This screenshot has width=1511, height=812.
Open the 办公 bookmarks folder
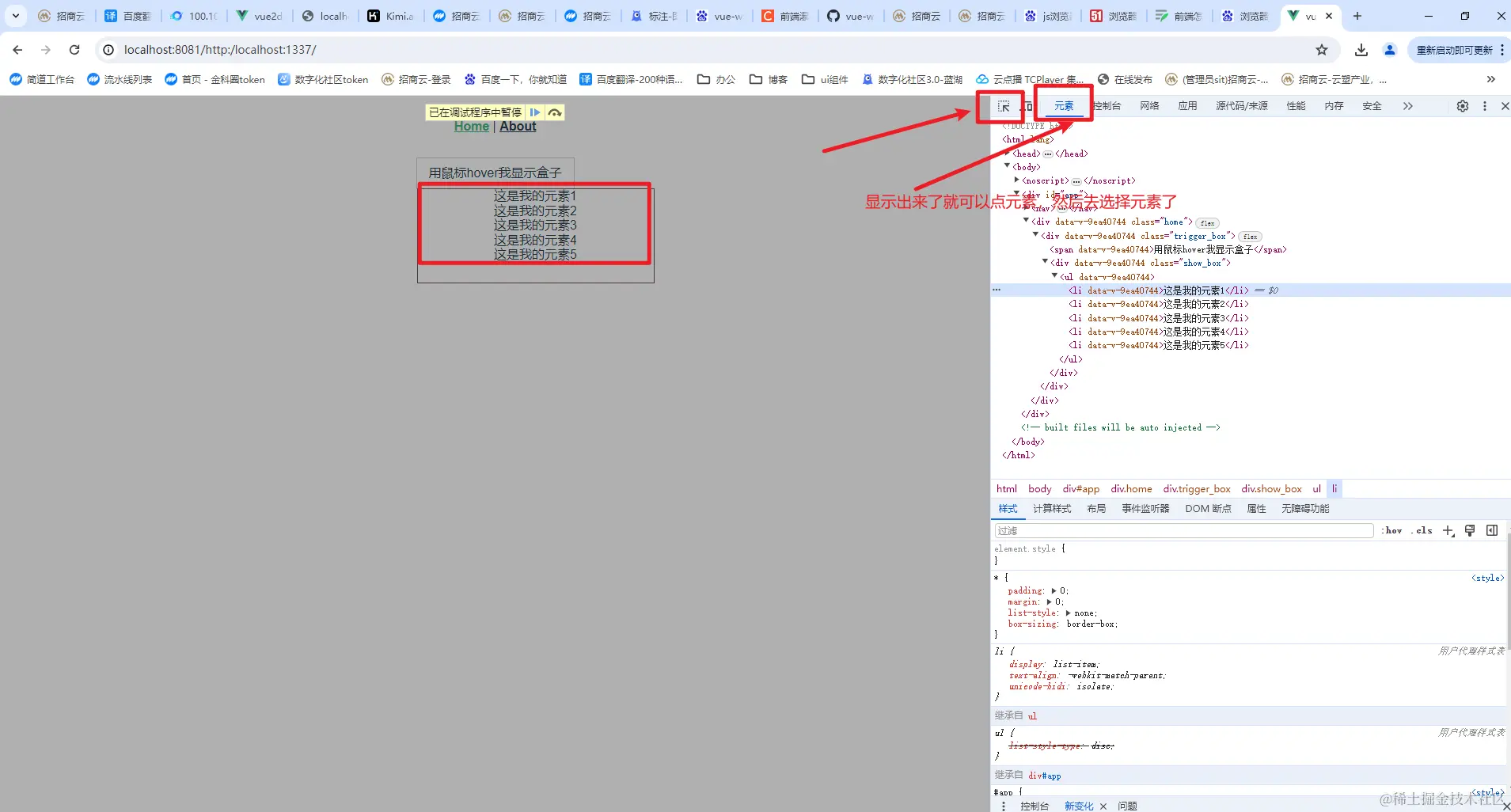[x=717, y=79]
